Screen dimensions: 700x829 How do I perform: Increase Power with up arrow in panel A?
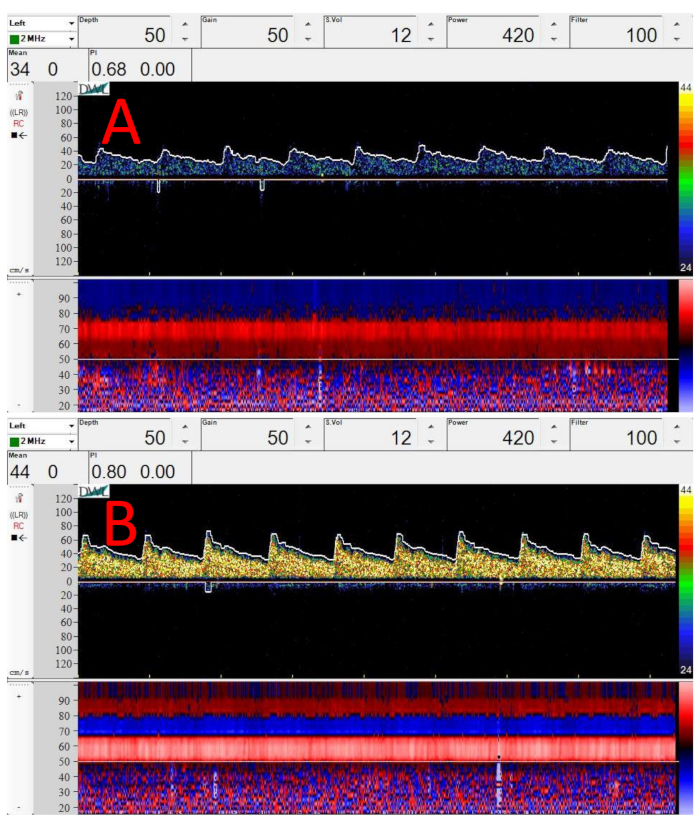[553, 24]
